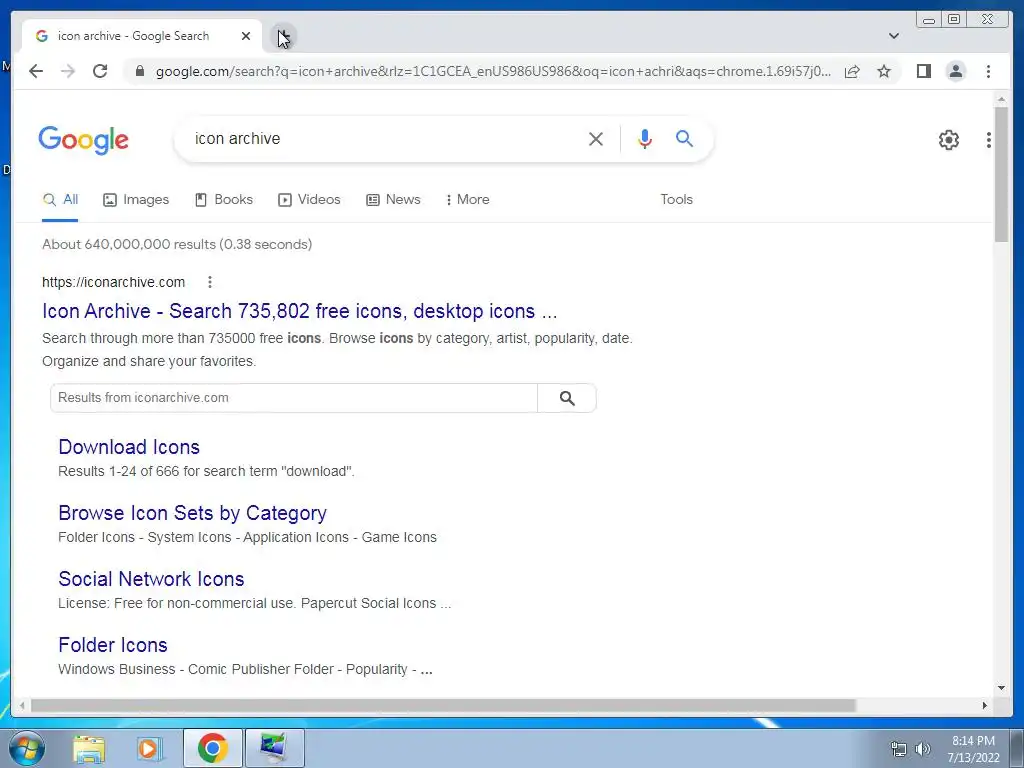Viewport: 1024px width, 768px height.
Task: Clear the search query with X
Action: click(x=596, y=138)
